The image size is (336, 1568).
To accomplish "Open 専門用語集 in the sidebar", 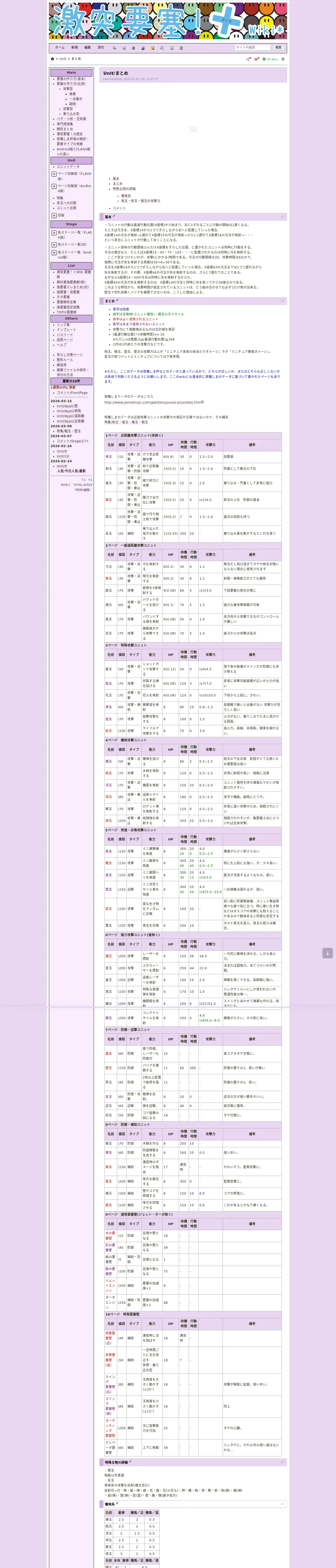I will 65,124.
